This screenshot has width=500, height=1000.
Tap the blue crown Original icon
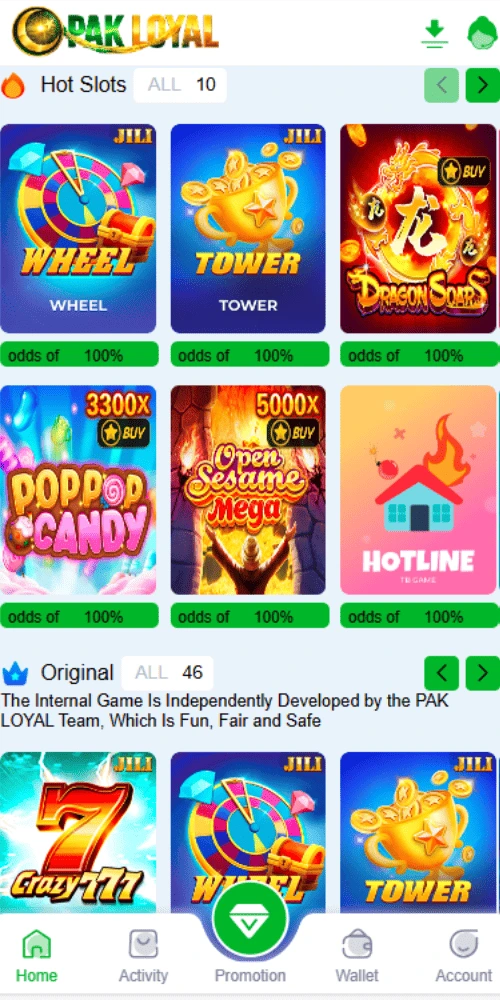point(15,673)
